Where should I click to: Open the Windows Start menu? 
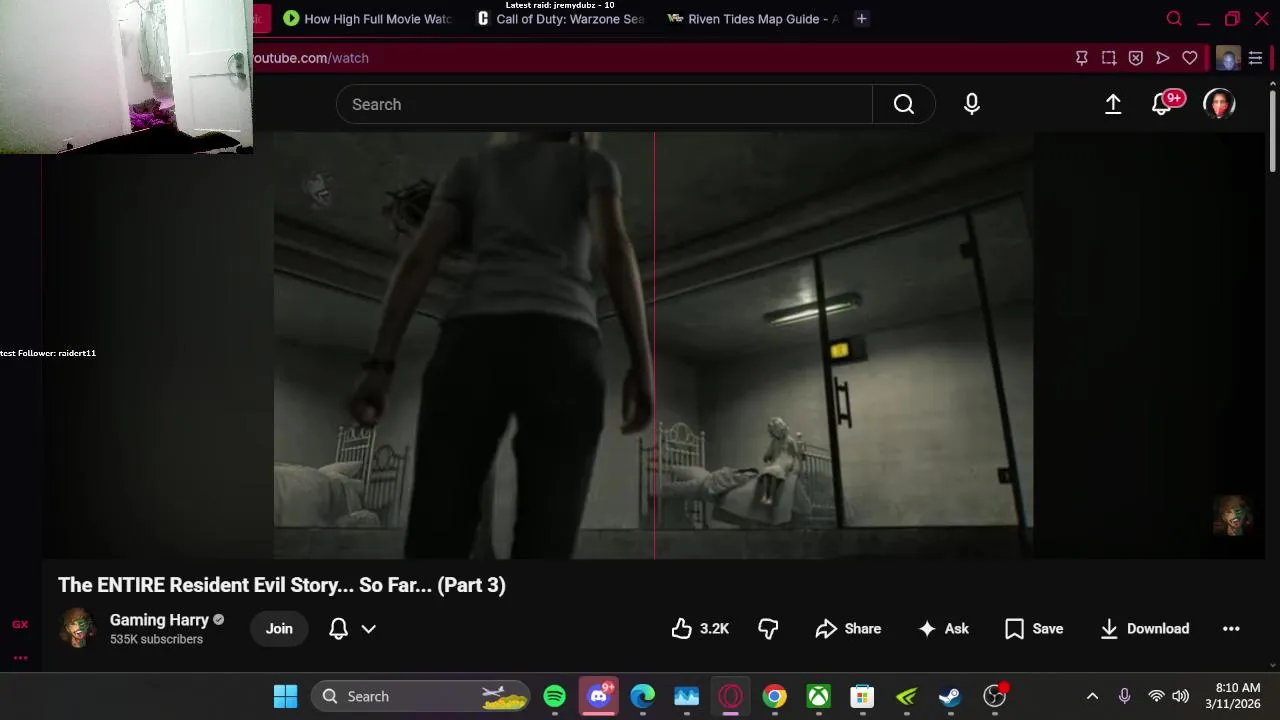tap(285, 696)
